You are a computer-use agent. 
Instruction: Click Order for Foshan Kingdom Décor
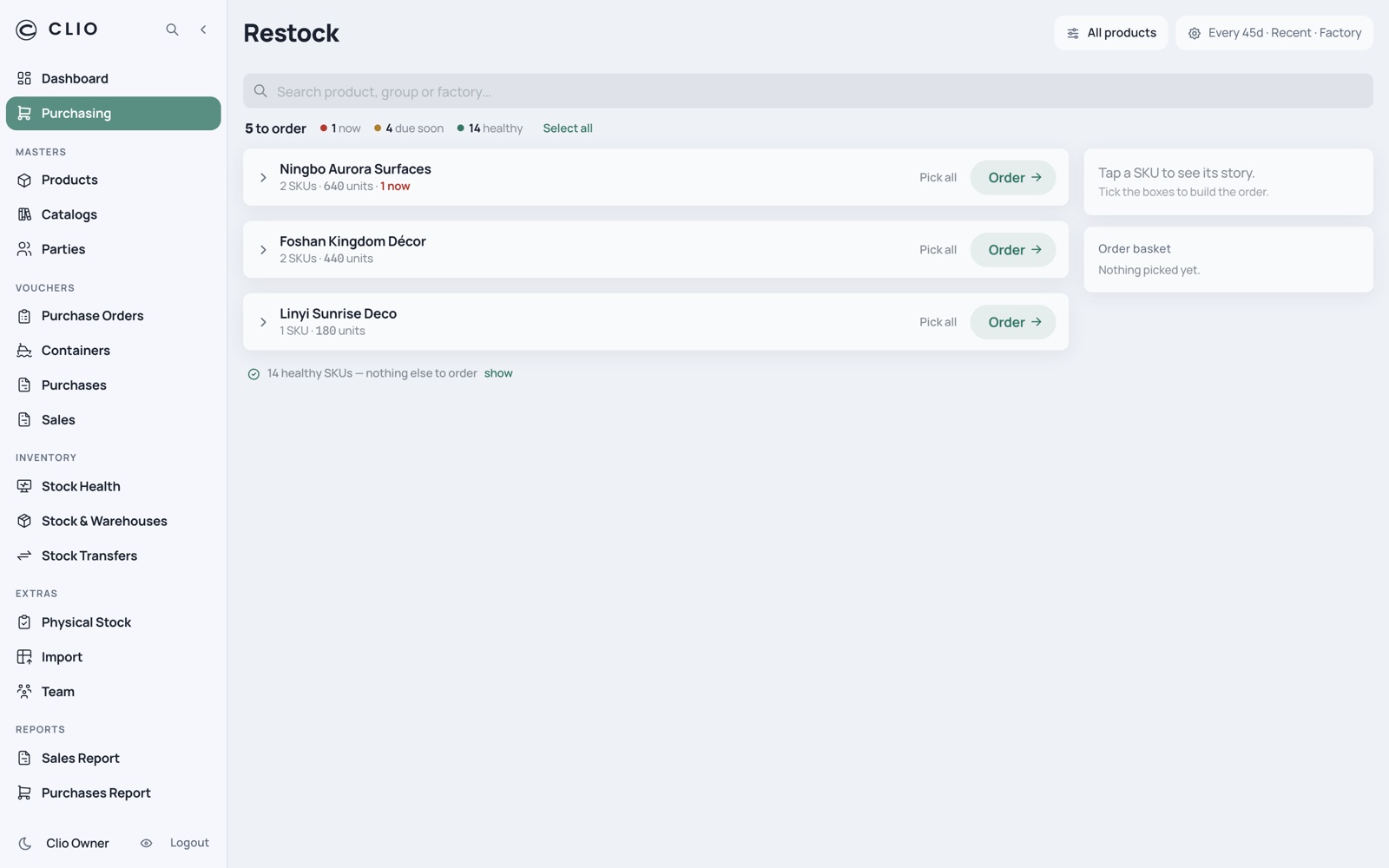[x=1013, y=250]
